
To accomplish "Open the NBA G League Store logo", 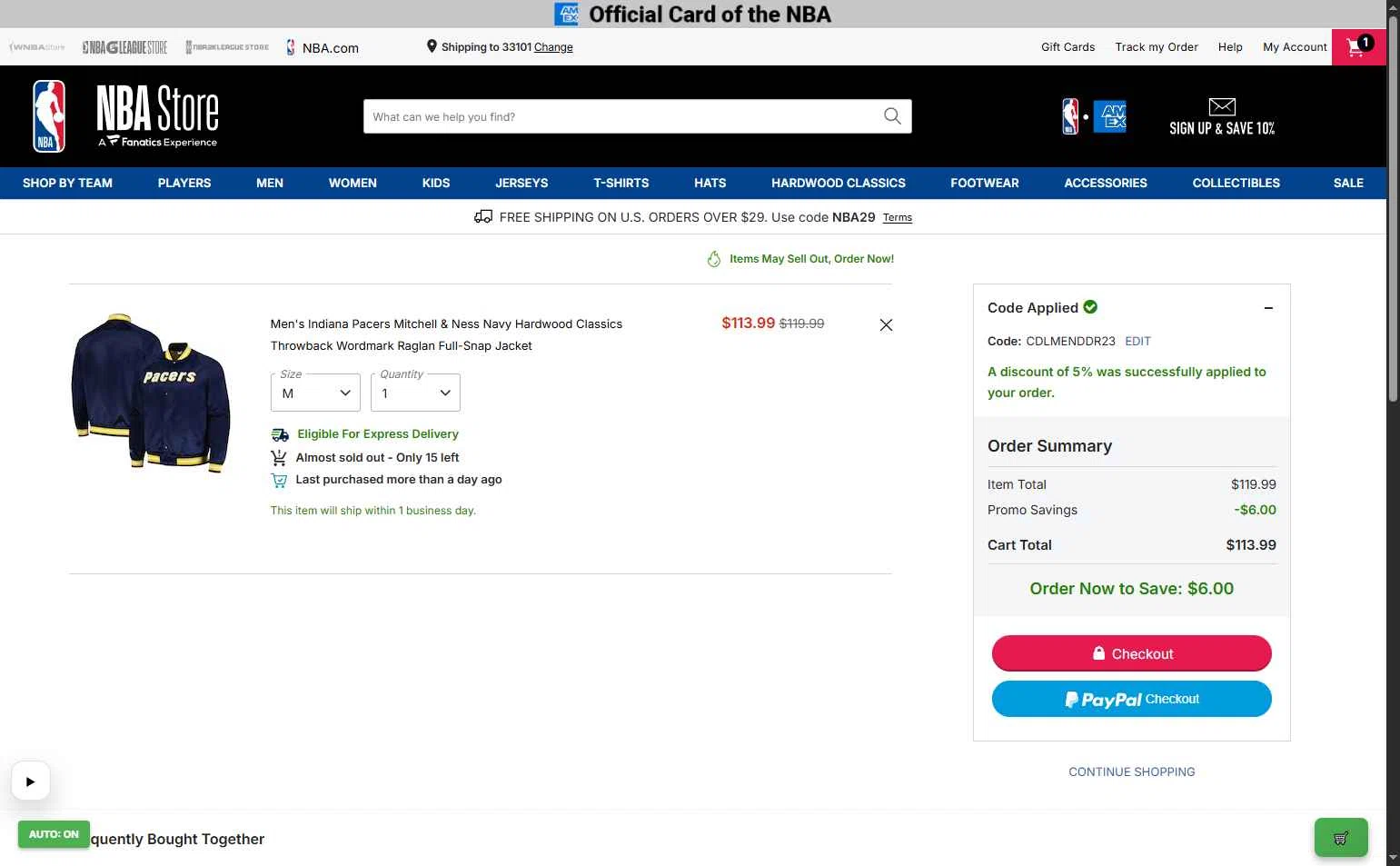I will tap(124, 47).
